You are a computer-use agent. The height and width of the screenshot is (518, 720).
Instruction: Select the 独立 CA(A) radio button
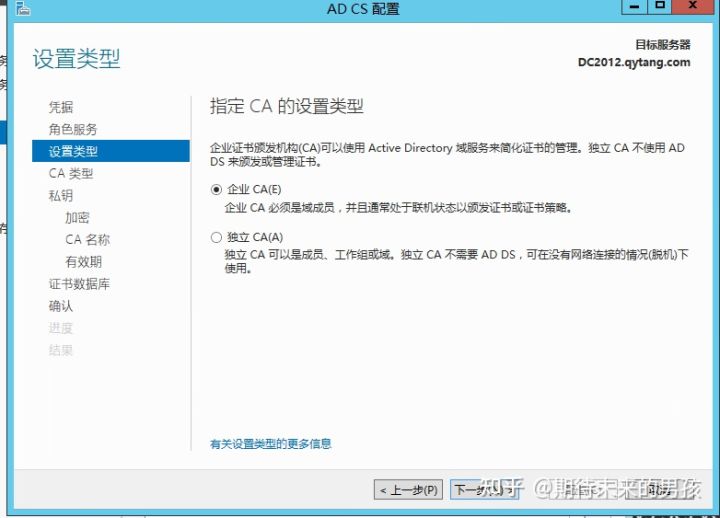[216, 237]
